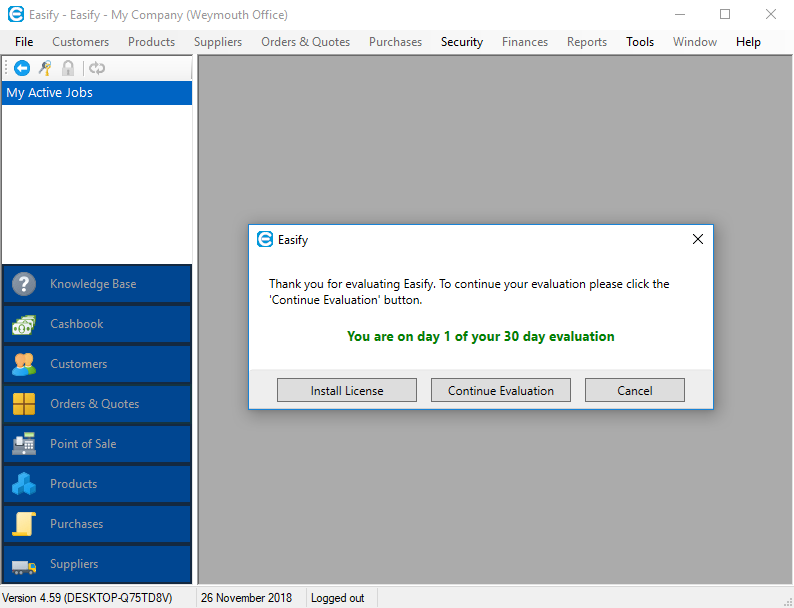Viewport: 794px width, 608px height.
Task: Open the Security menu
Action: coord(461,42)
